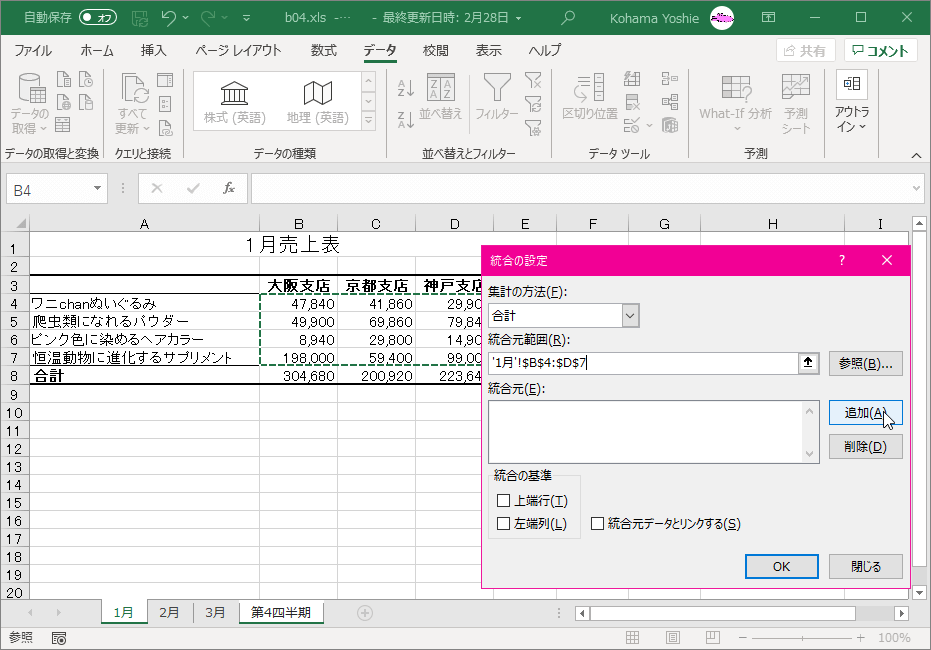Check 統合元データとリンクする option
The height and width of the screenshot is (650, 931).
598,524
